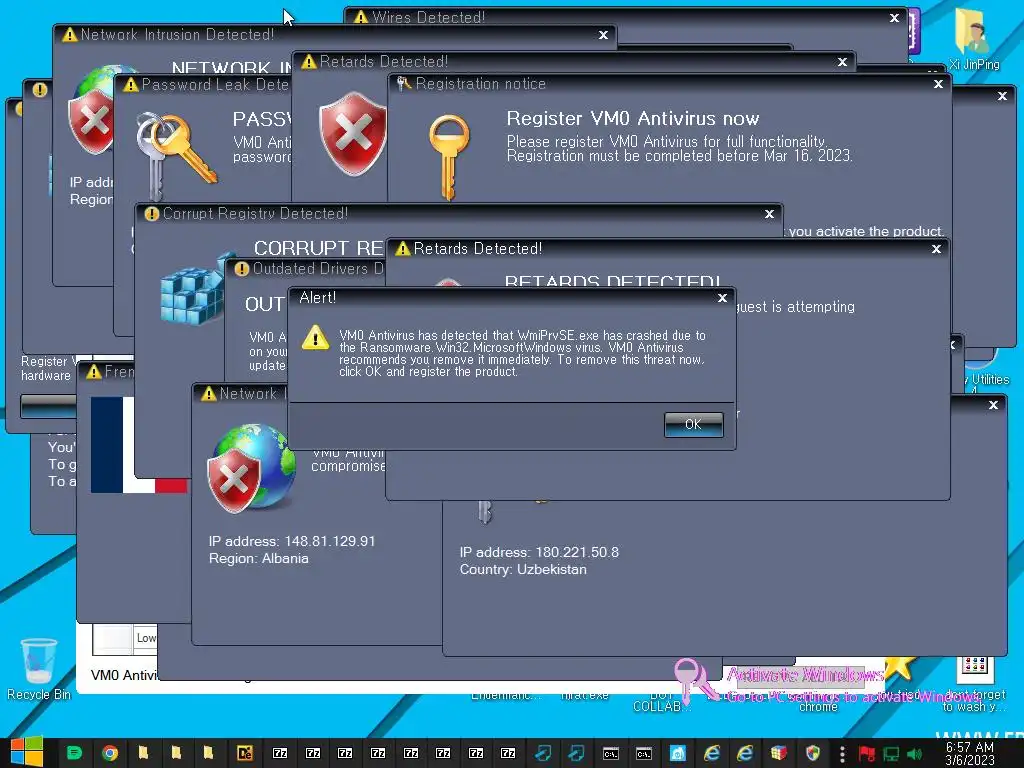
Task: Click the Password Leak Detected title bar
Action: click(x=204, y=85)
